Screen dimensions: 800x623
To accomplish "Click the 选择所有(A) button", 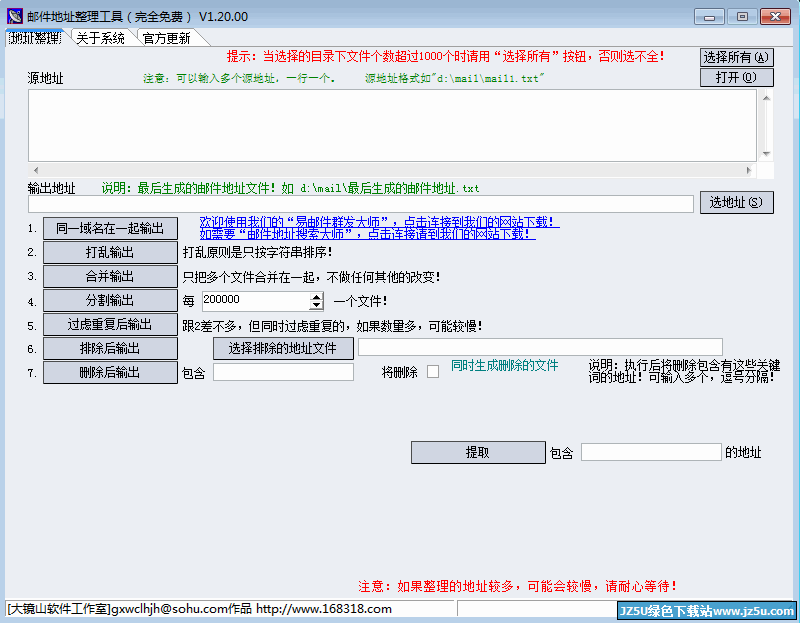I will pos(736,57).
